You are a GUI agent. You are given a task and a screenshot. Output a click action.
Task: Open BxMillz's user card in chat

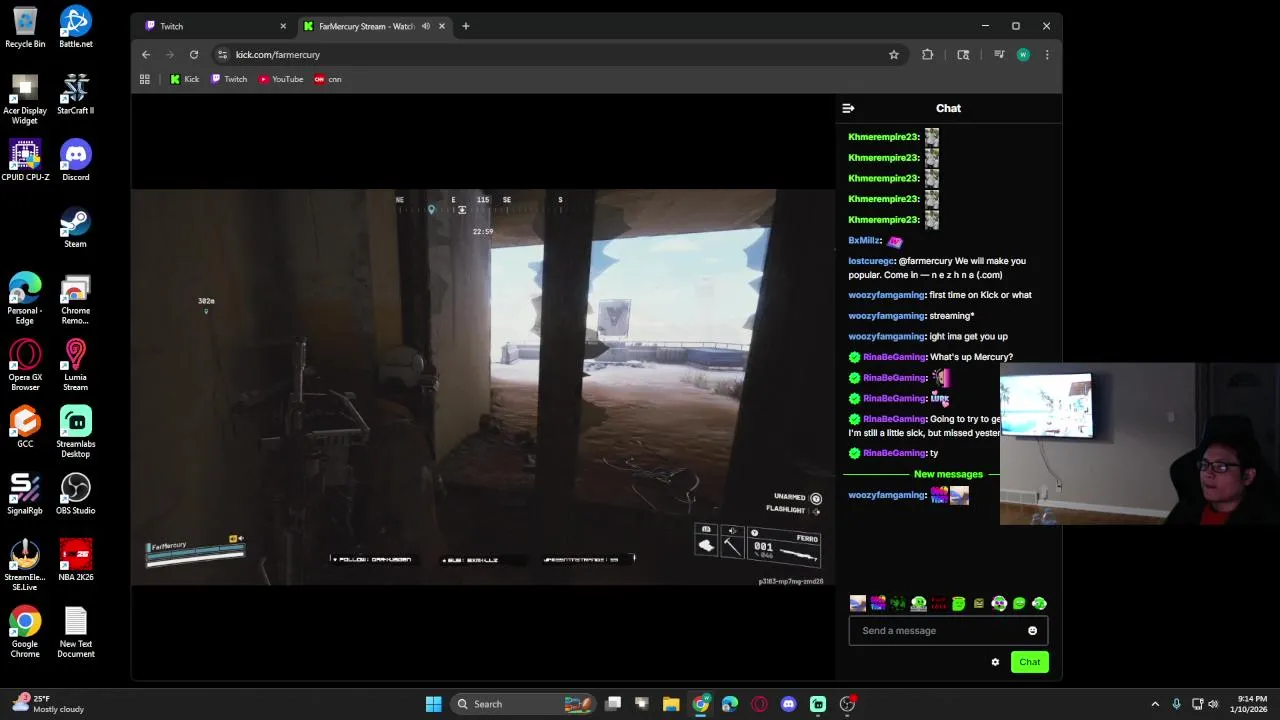point(865,241)
